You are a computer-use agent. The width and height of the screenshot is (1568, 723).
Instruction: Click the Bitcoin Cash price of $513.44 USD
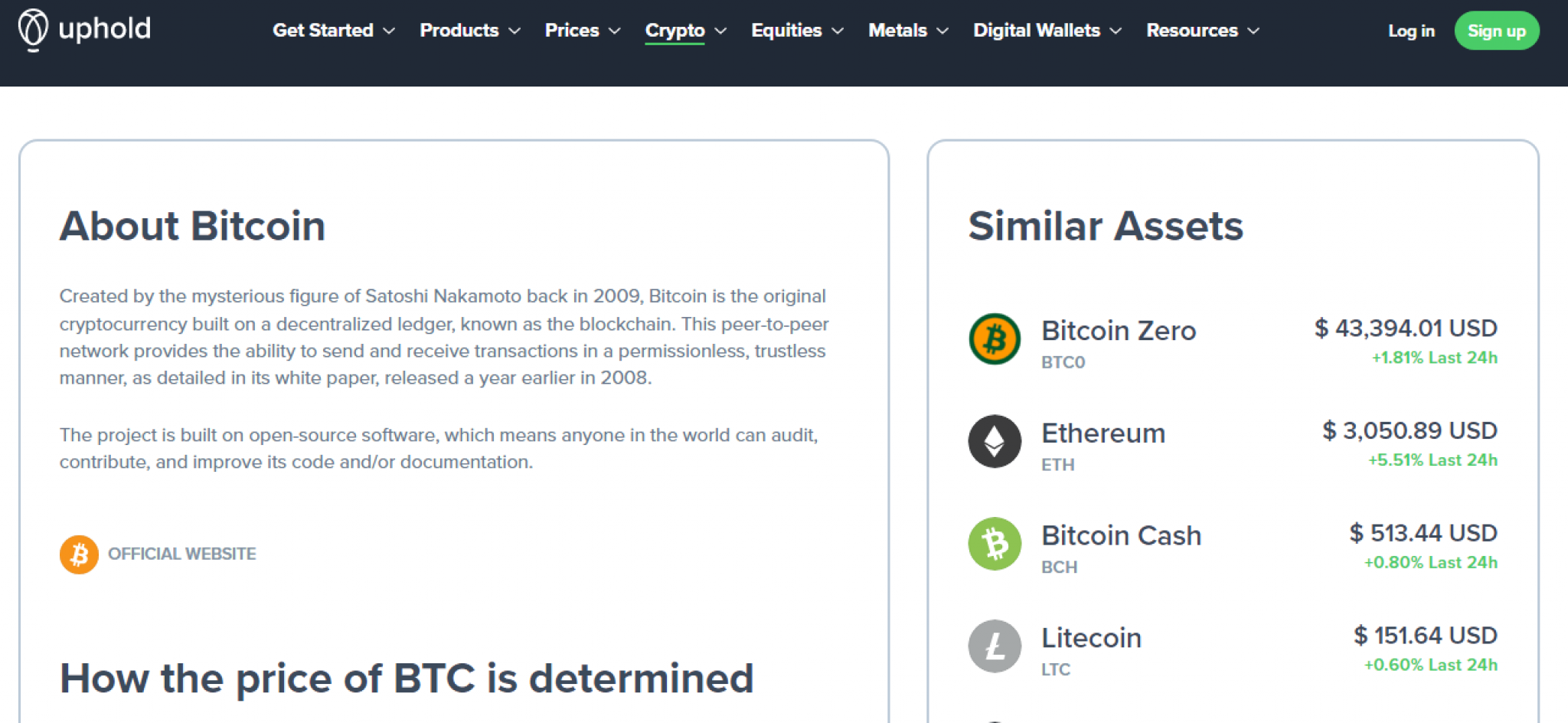pos(1423,533)
